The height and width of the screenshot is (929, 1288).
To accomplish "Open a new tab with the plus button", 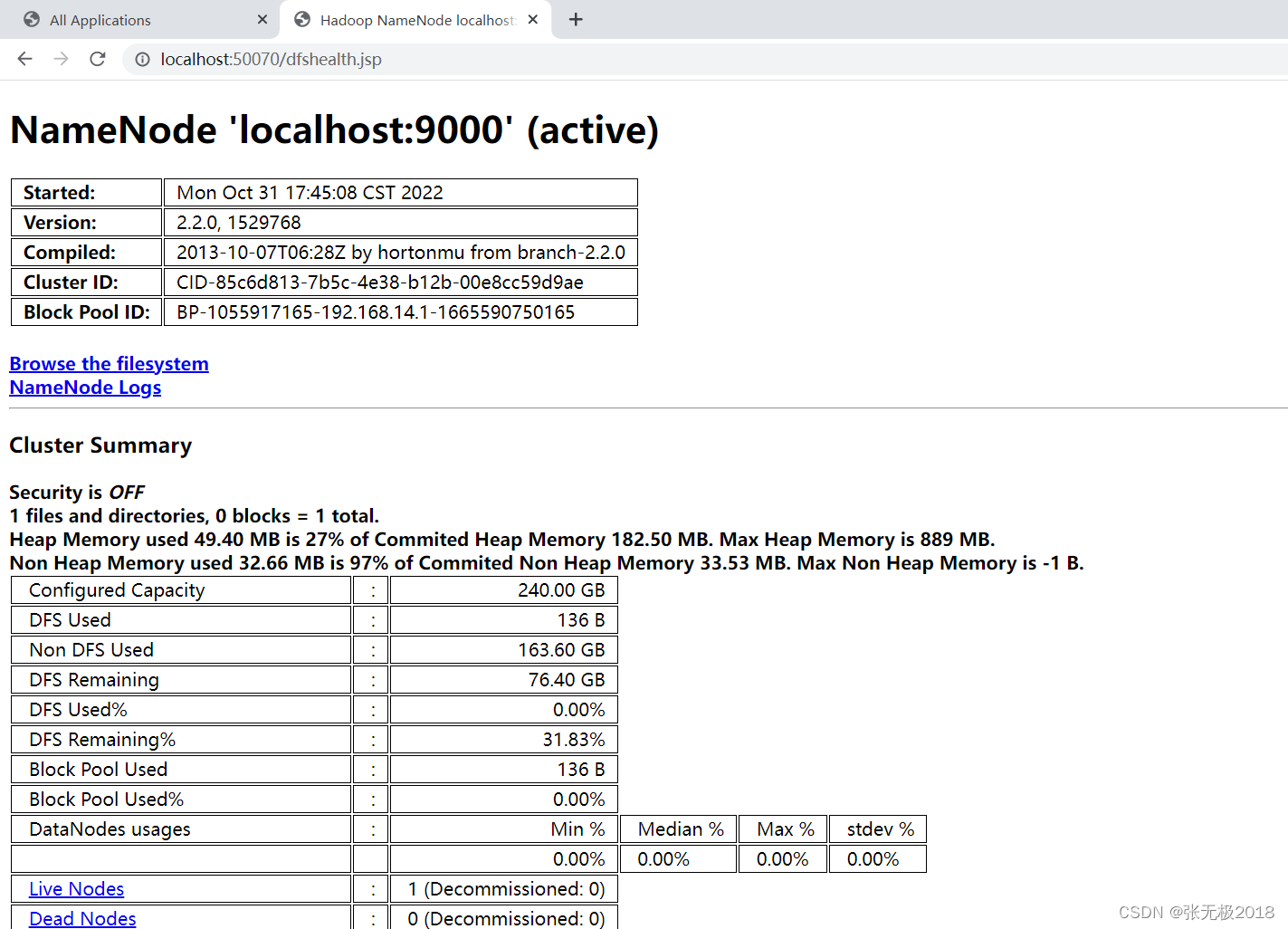I will click(576, 19).
